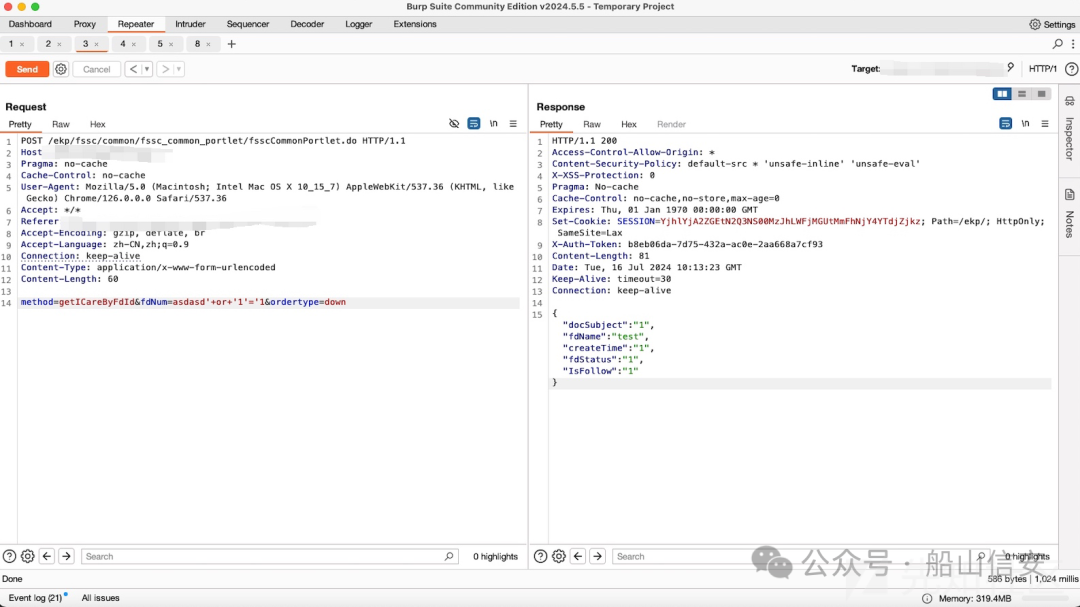
Task: Close Repeater tab 8
Action: (x=208, y=44)
